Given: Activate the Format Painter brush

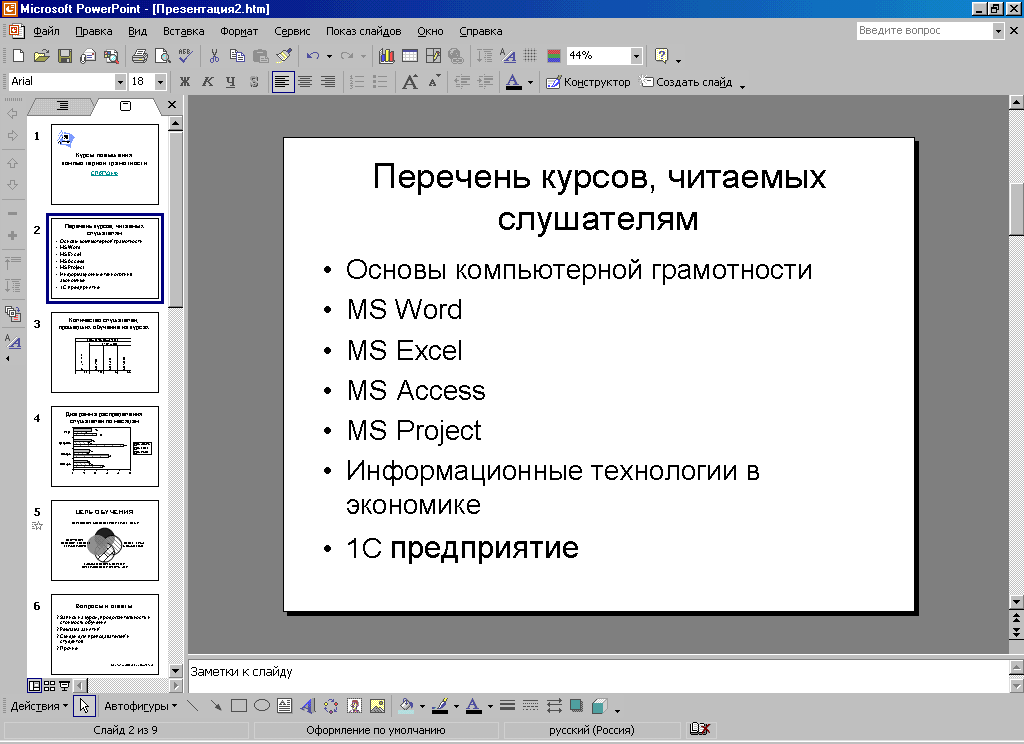Looking at the screenshot, I should (283, 56).
